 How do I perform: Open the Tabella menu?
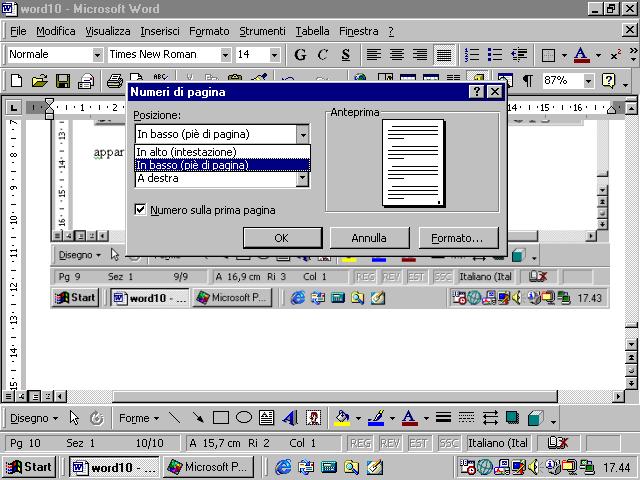[312, 31]
